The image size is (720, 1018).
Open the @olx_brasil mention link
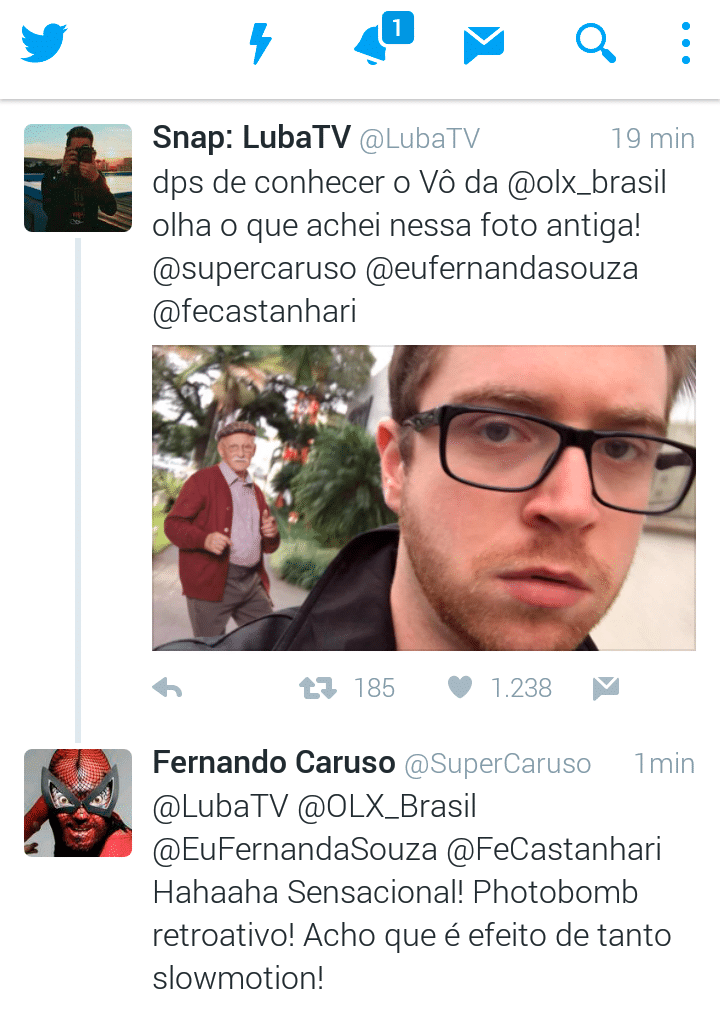(x=587, y=183)
